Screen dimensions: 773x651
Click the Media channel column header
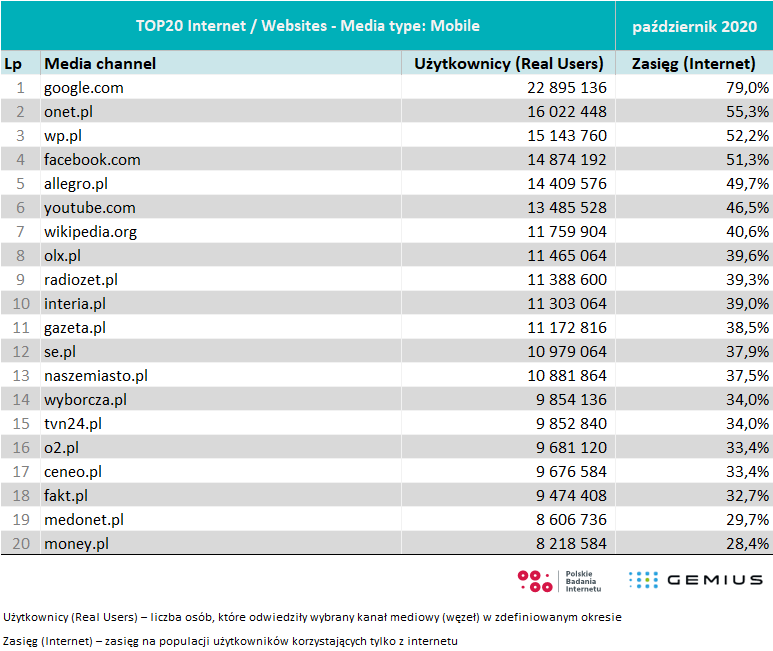click(x=100, y=64)
